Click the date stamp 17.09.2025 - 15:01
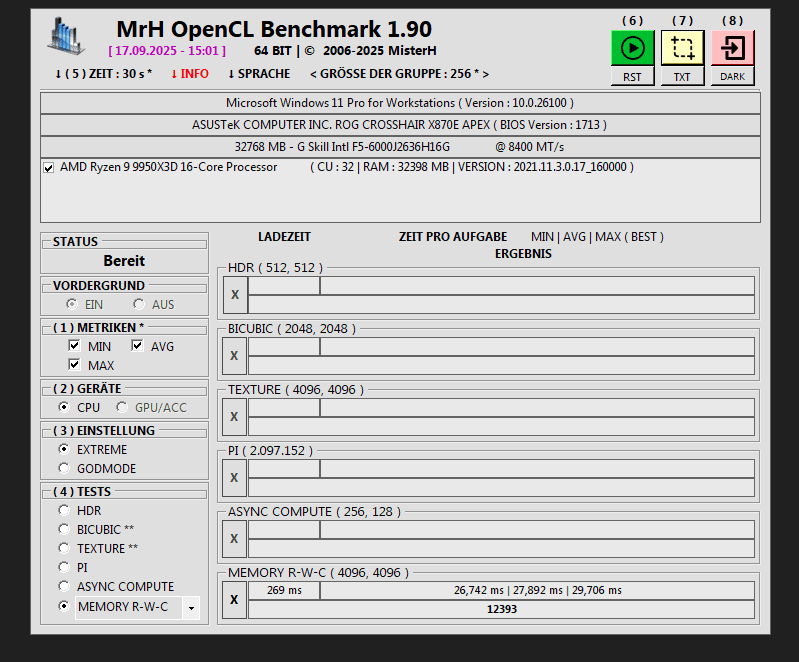799x662 pixels. (x=167, y=51)
